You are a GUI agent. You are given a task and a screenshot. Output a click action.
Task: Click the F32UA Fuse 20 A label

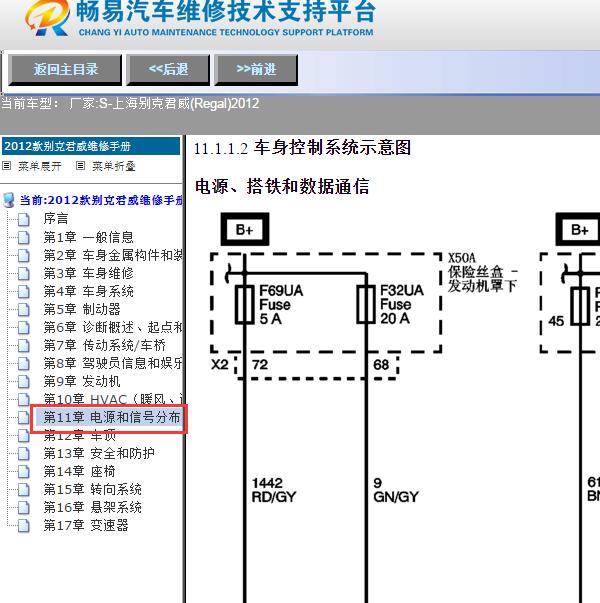point(402,304)
